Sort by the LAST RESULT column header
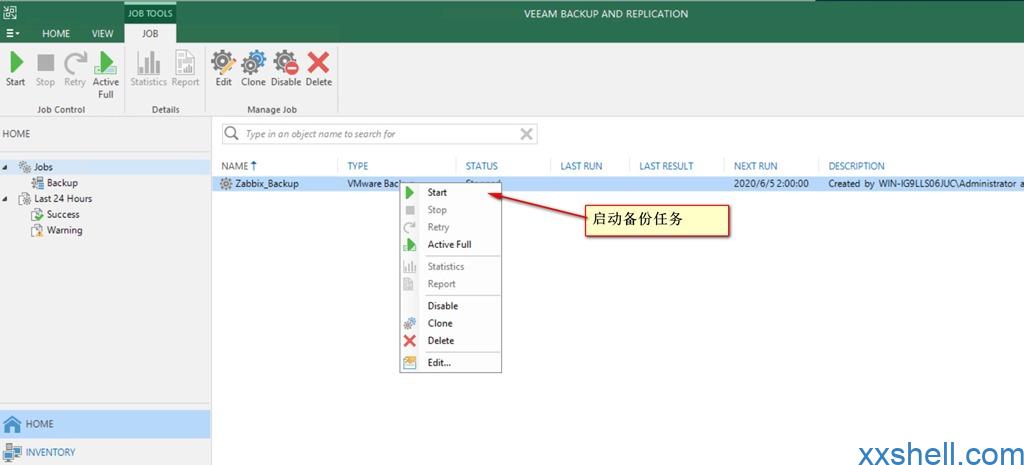The height and width of the screenshot is (465, 1024). pos(666,166)
